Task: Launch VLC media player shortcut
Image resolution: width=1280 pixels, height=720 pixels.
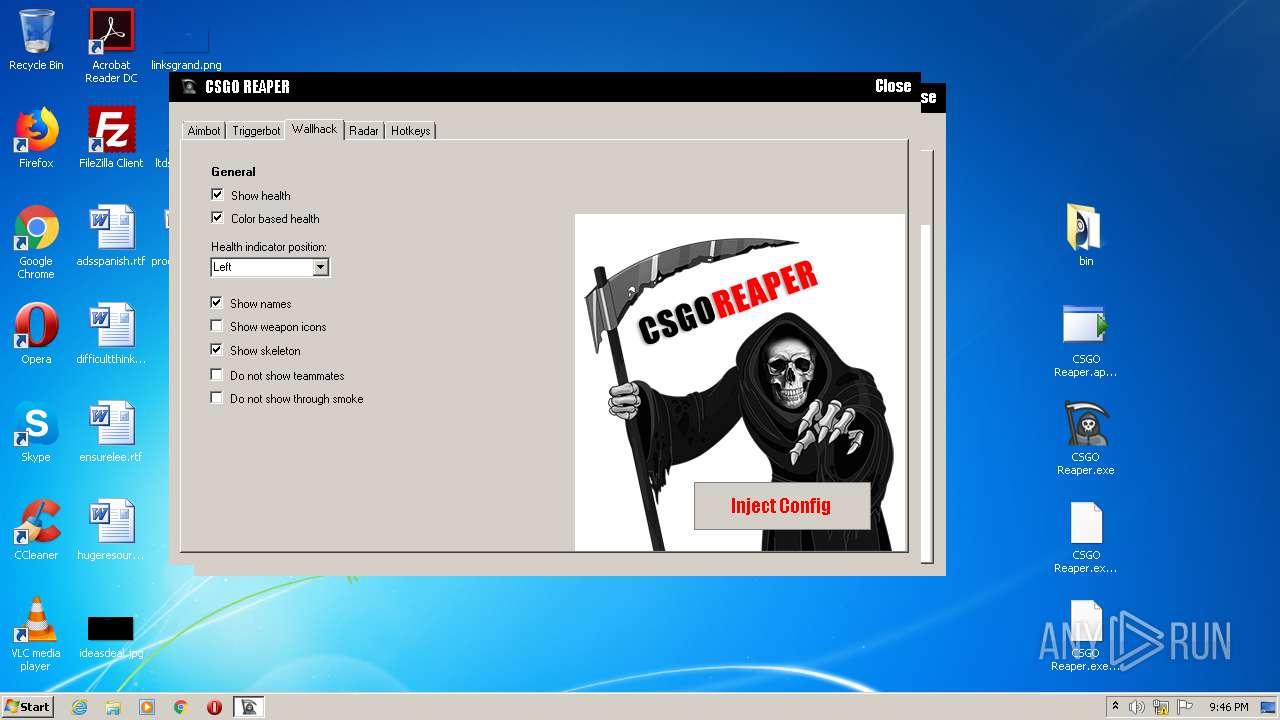Action: tap(36, 634)
